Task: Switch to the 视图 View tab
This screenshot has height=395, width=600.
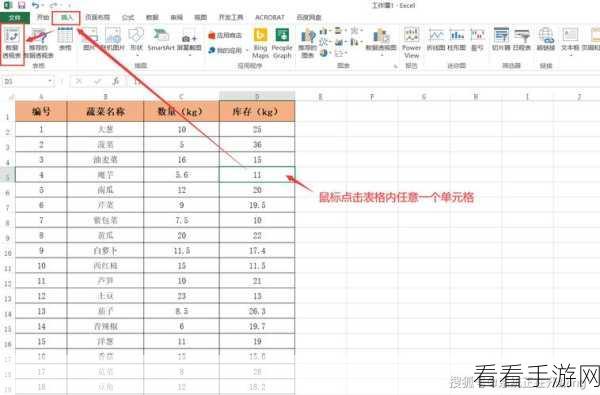Action: tap(201, 17)
